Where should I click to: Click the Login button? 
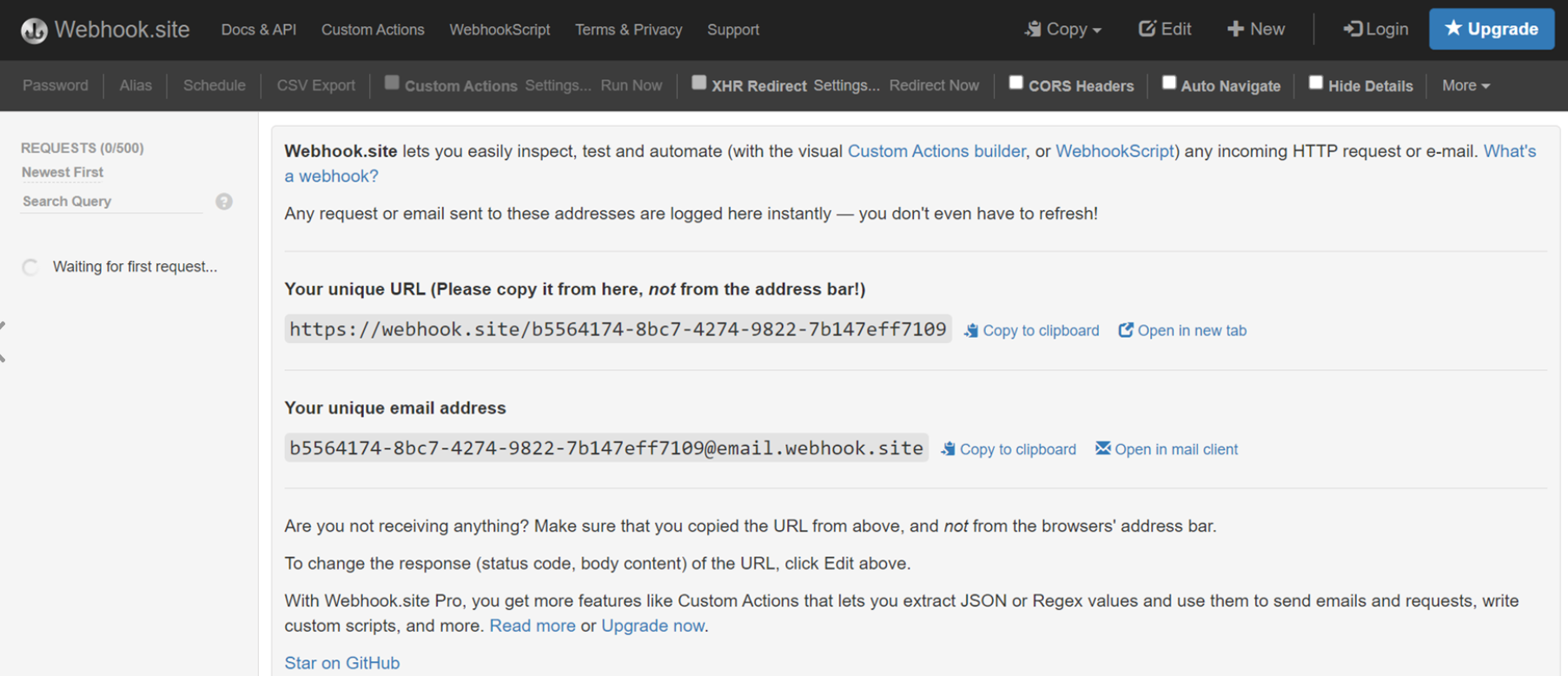tap(1376, 29)
